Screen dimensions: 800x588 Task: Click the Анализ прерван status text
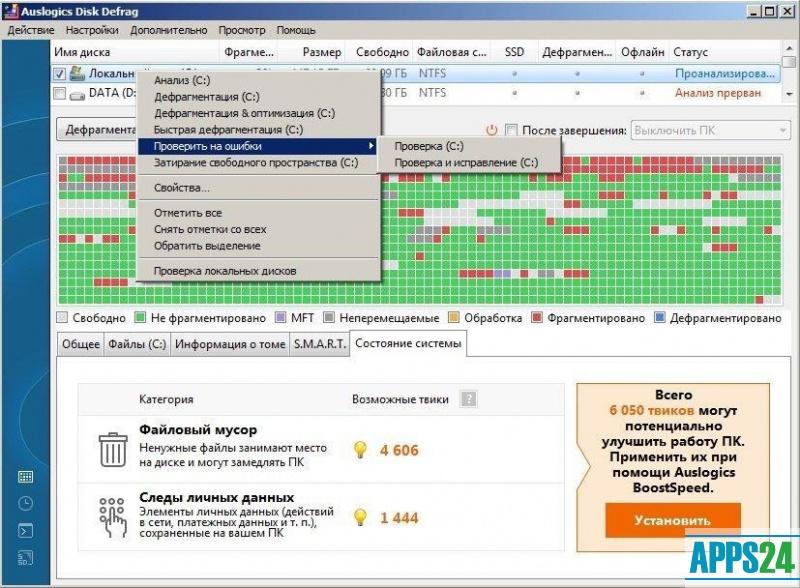click(717, 93)
